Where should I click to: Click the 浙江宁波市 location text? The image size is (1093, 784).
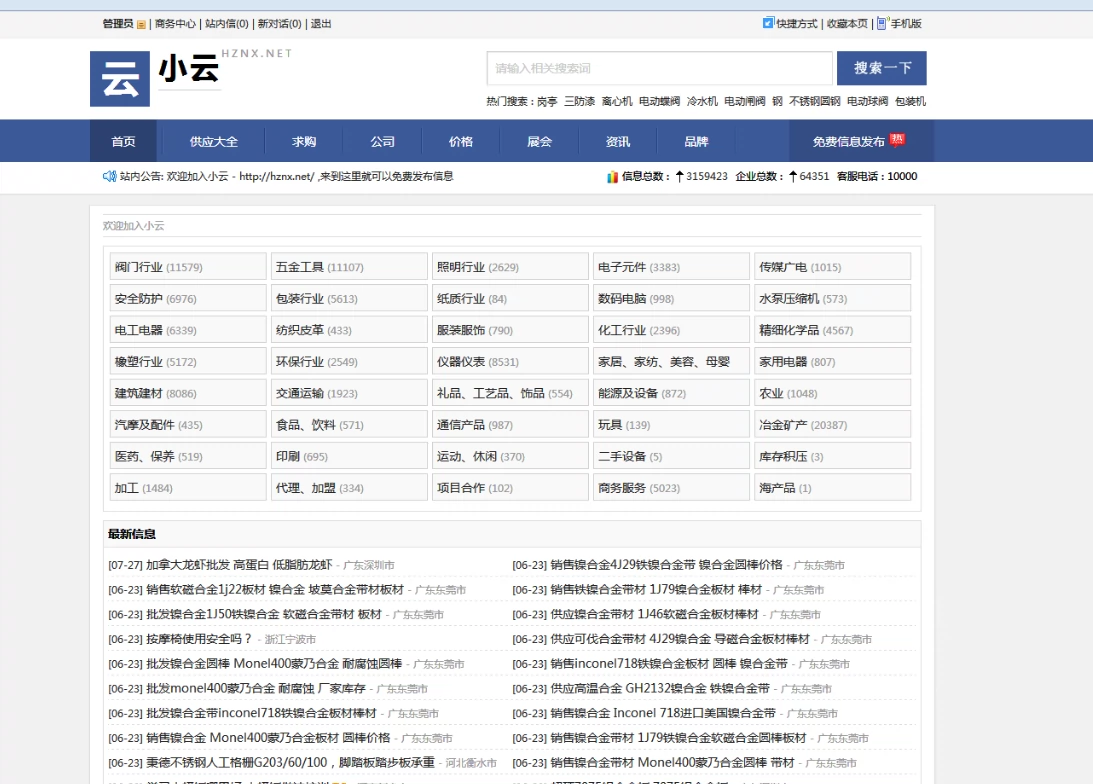(x=290, y=640)
